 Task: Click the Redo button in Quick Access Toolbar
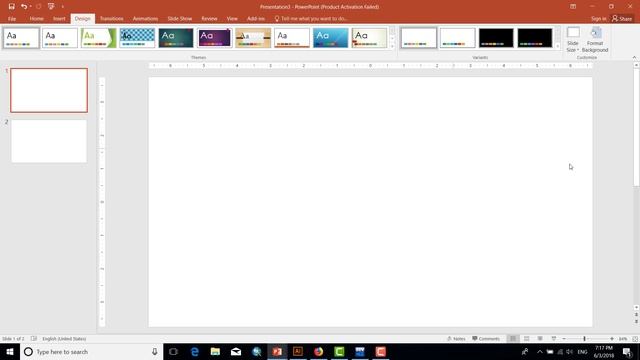point(38,7)
